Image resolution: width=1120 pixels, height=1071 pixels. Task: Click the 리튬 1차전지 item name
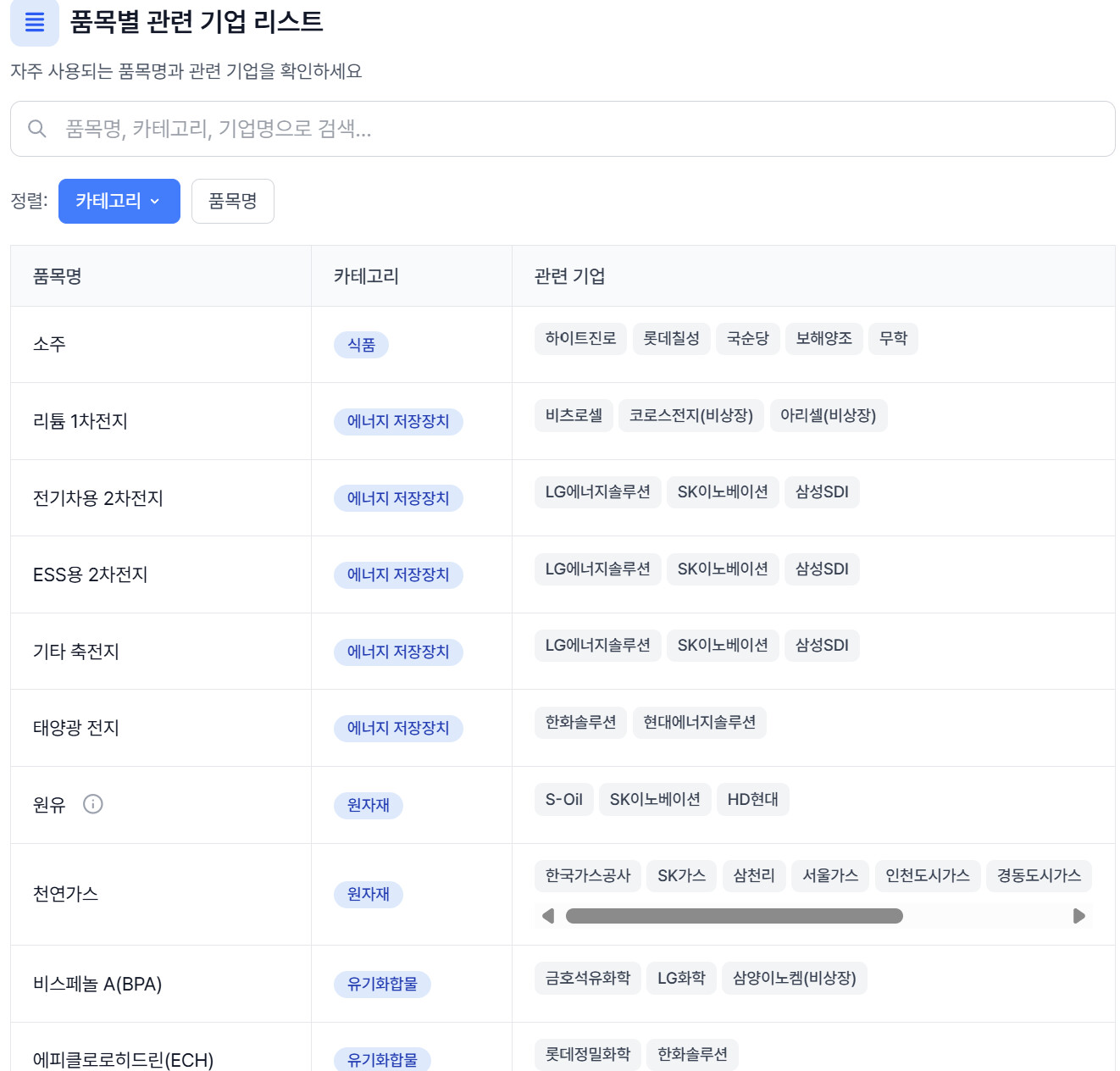click(x=80, y=421)
